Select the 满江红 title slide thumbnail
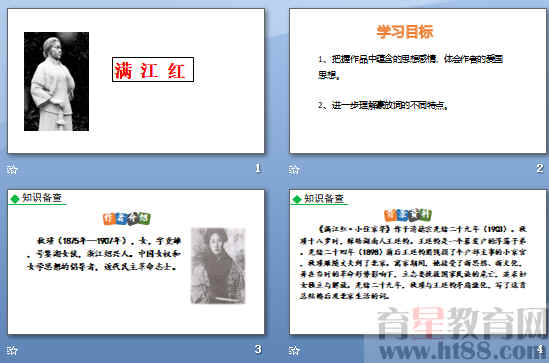 pos(136,81)
